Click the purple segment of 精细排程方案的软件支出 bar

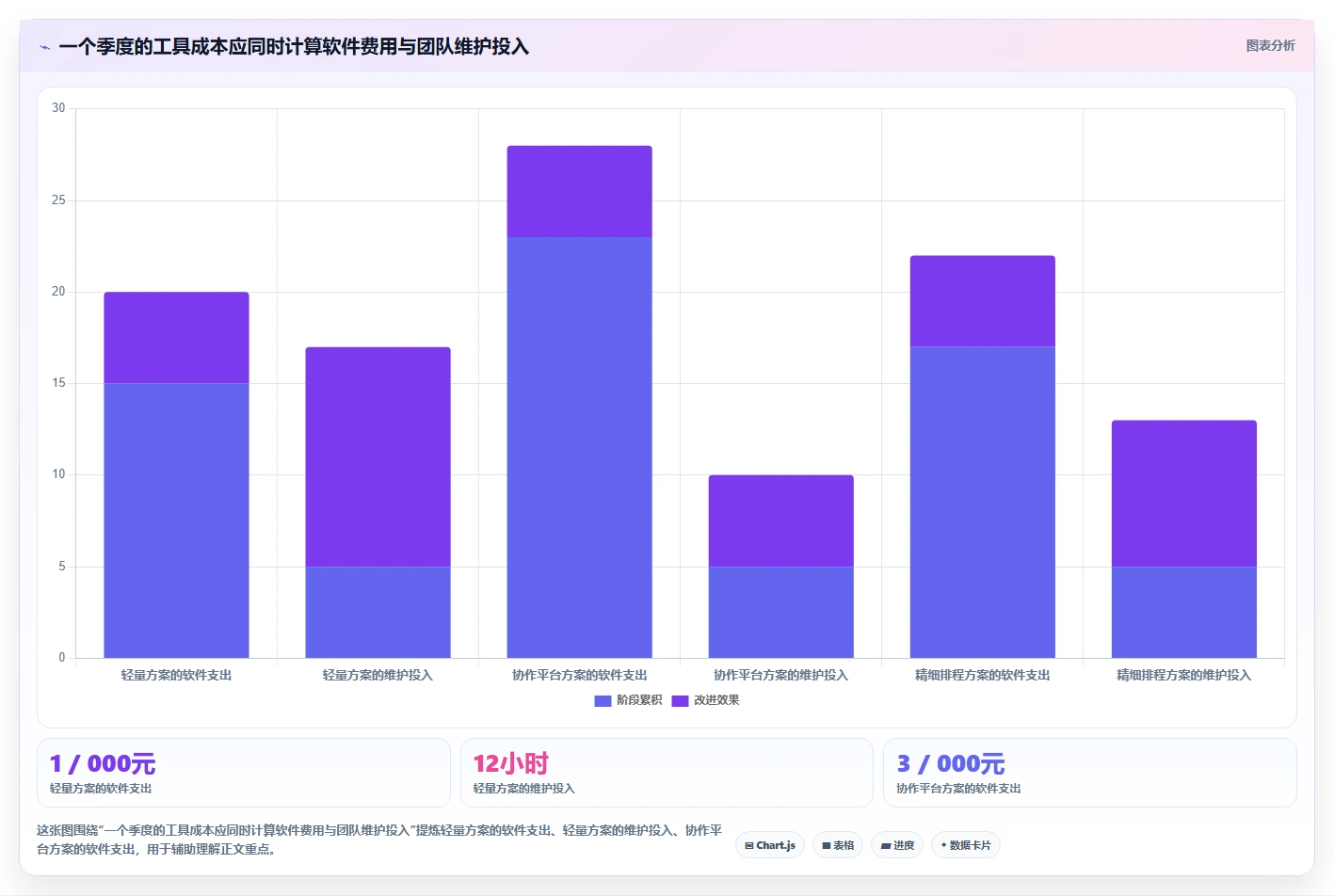(982, 301)
